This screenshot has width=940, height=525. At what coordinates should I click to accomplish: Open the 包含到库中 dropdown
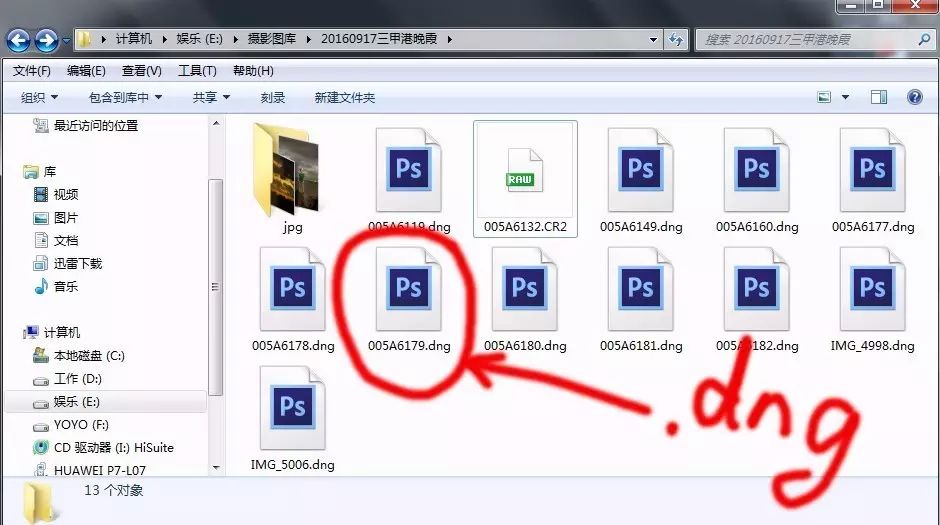tap(125, 97)
